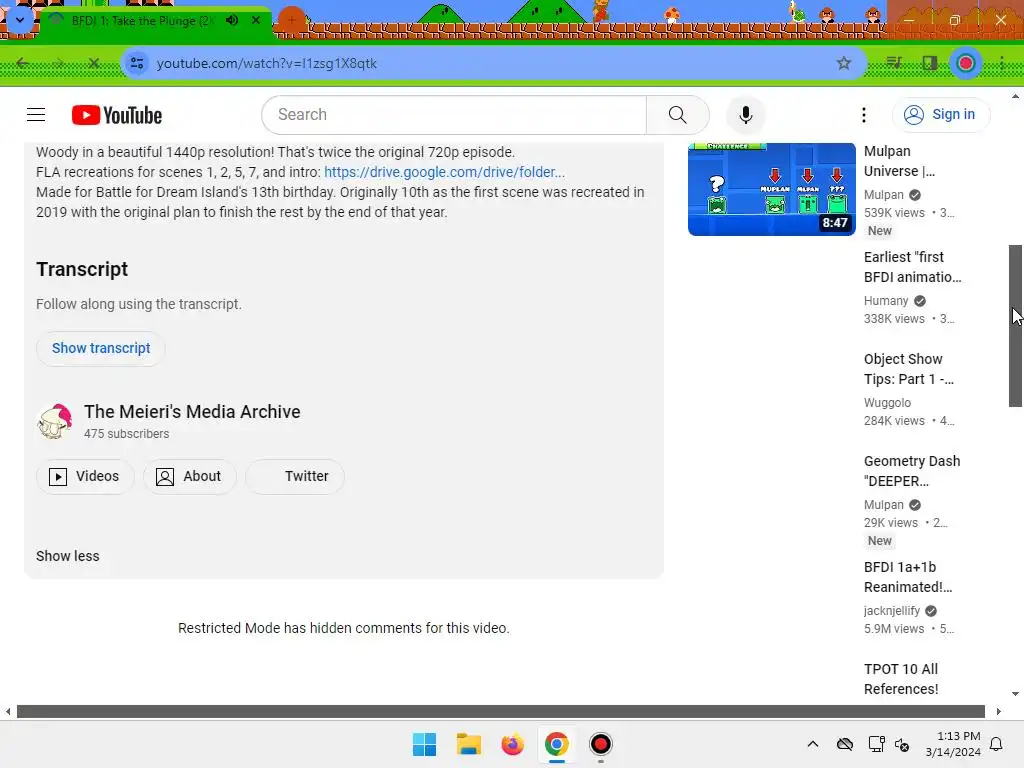Image resolution: width=1024 pixels, height=768 pixels.
Task: Launch Firefox from taskbar
Action: click(513, 744)
